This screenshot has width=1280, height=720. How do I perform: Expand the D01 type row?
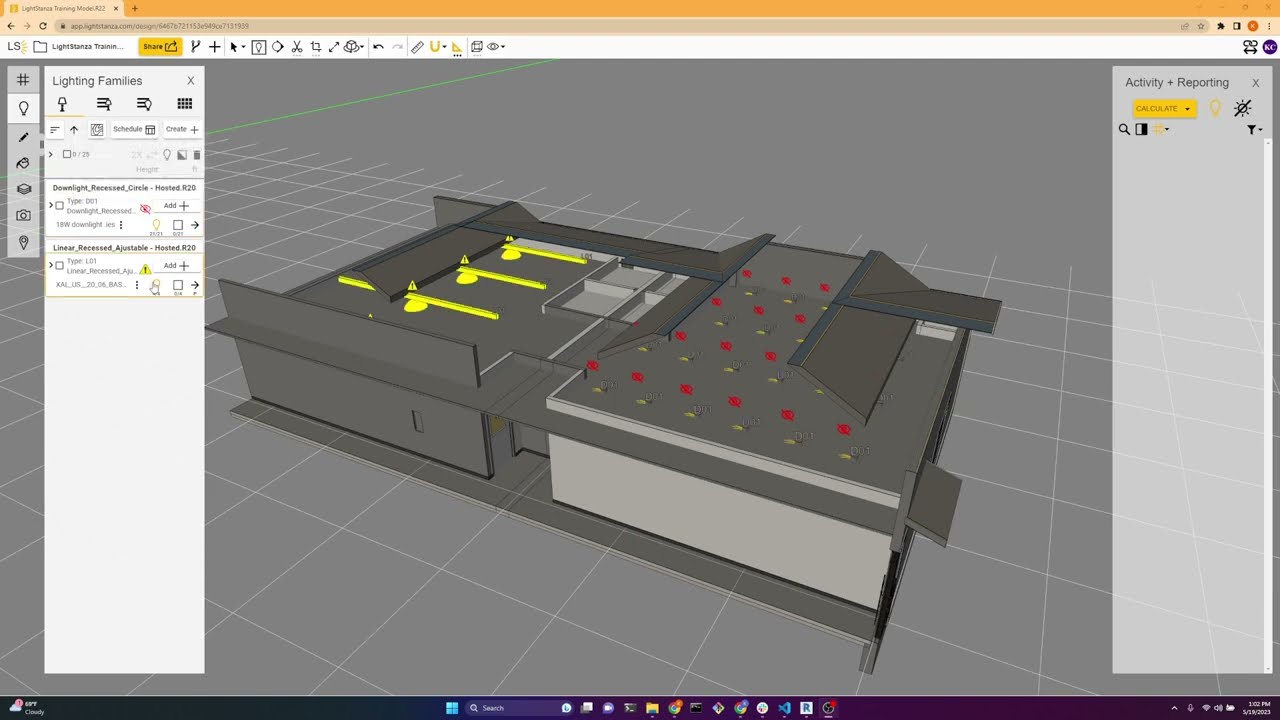pyautogui.click(x=51, y=206)
